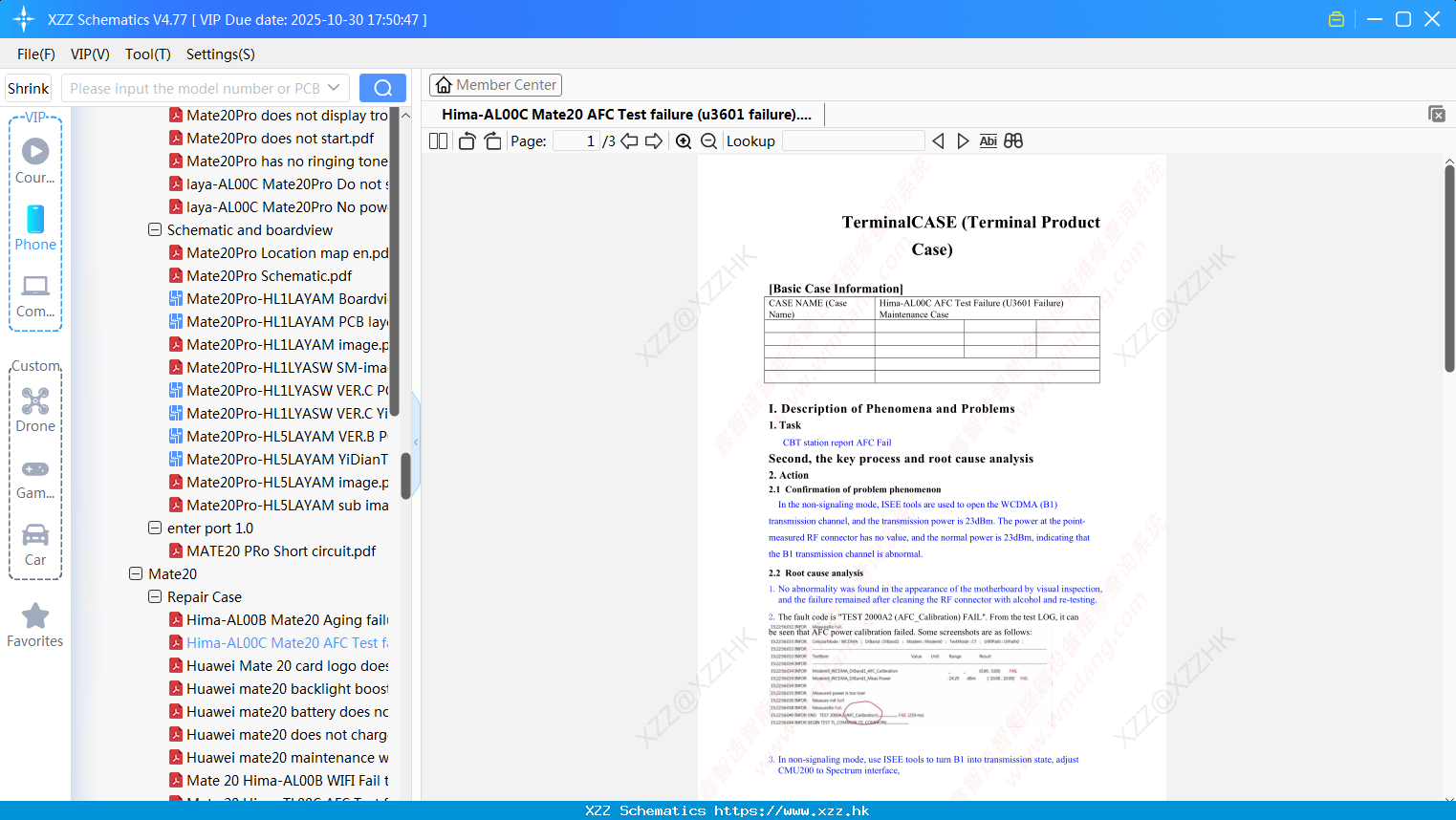The width and height of the screenshot is (1456, 820).
Task: Open Mate20Pro Schematic.pdf
Action: (x=261, y=276)
